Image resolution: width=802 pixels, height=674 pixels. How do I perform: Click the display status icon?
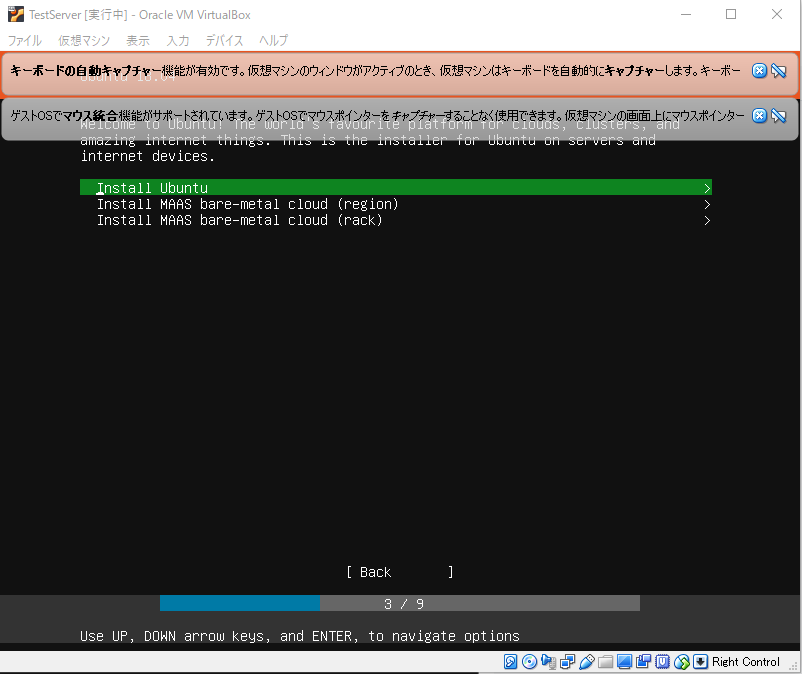coord(624,662)
